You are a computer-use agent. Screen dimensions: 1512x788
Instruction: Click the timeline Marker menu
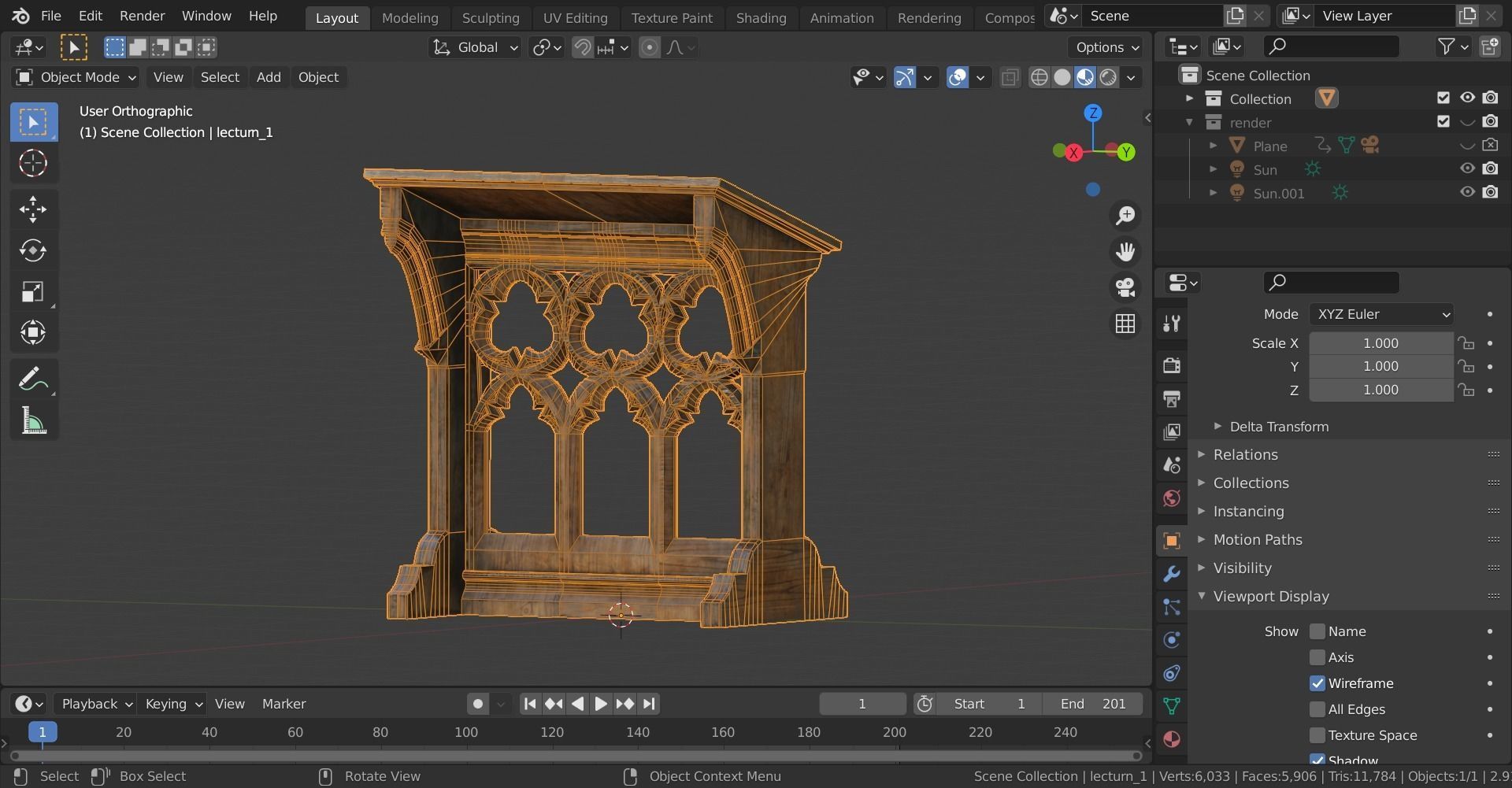[x=283, y=704]
